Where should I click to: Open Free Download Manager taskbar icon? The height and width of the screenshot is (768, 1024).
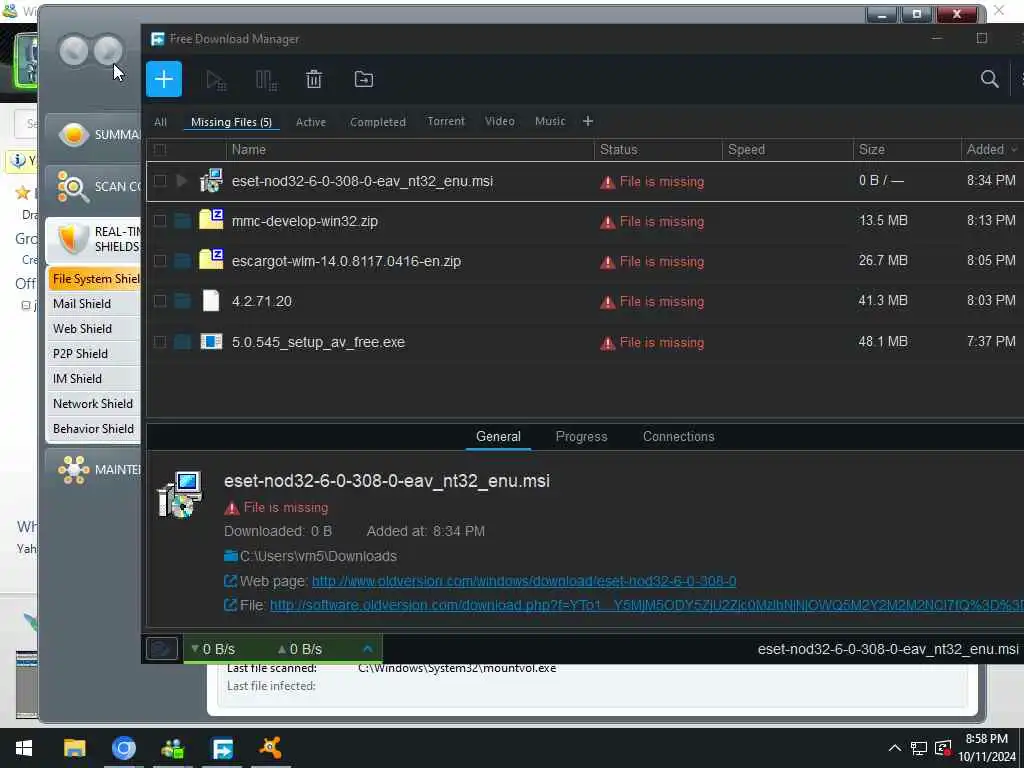tap(222, 748)
